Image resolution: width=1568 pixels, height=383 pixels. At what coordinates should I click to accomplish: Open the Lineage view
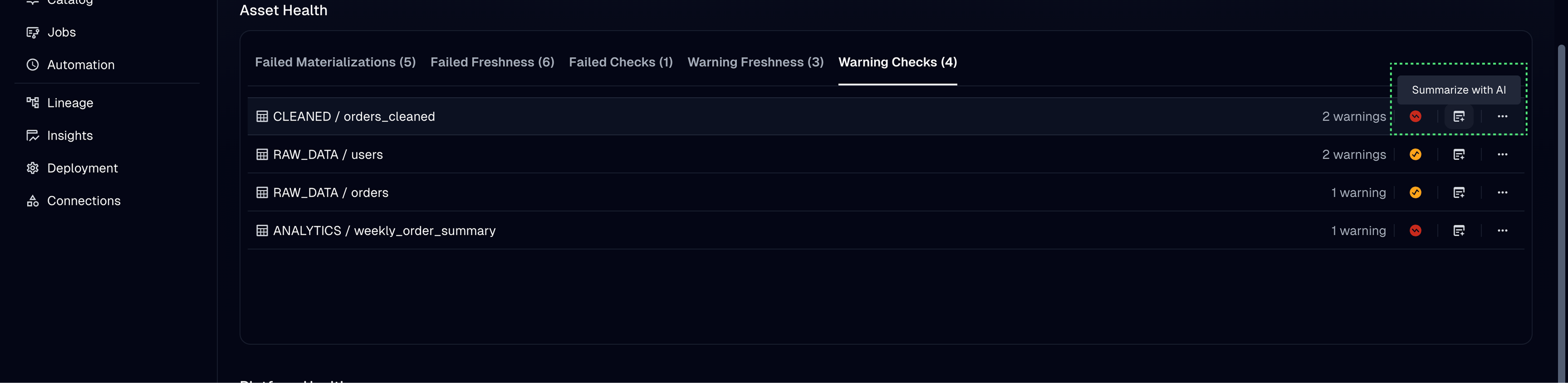click(x=70, y=102)
